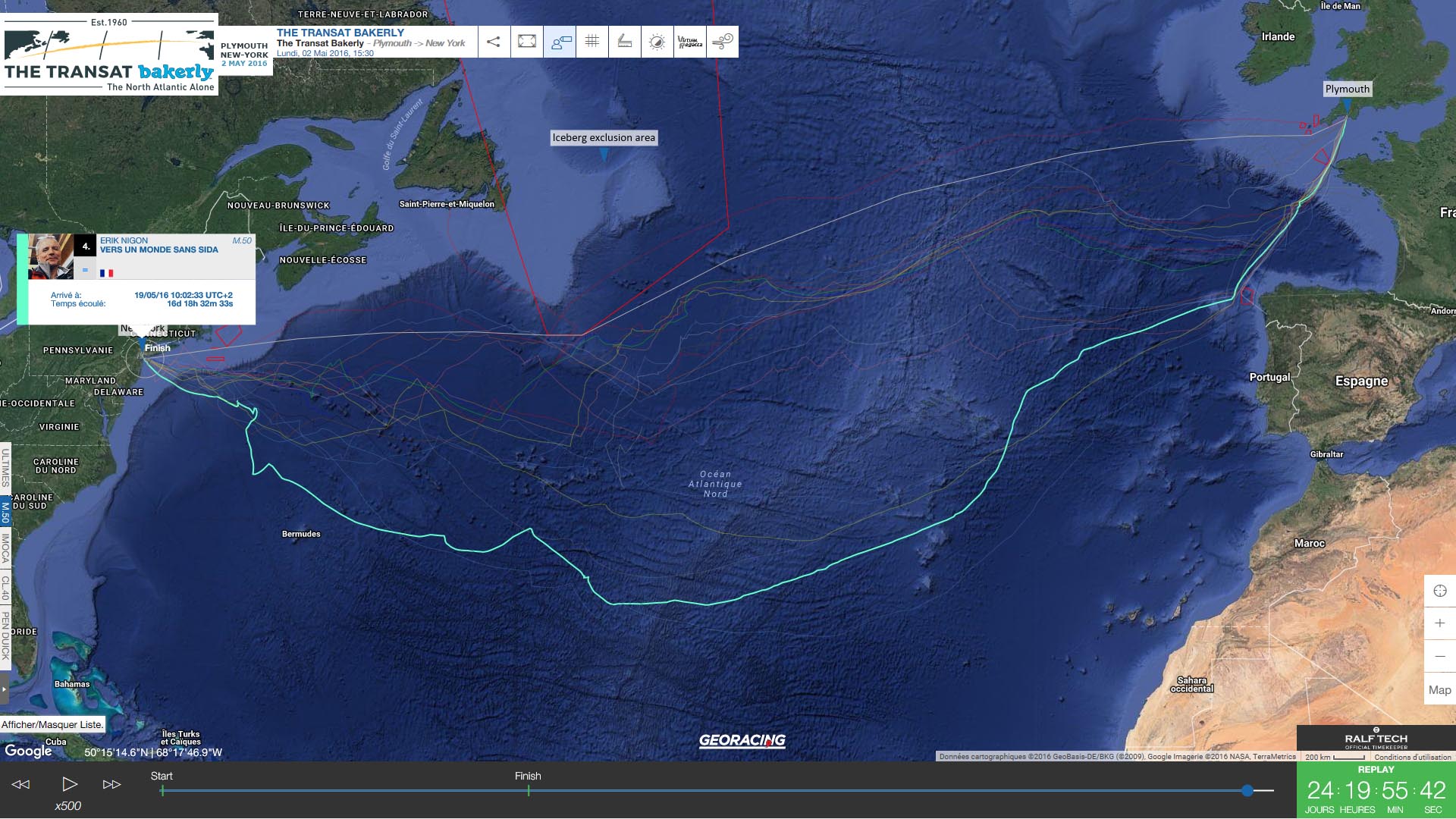The height and width of the screenshot is (819, 1456).
Task: Zoom out with the minus button
Action: [x=1440, y=656]
